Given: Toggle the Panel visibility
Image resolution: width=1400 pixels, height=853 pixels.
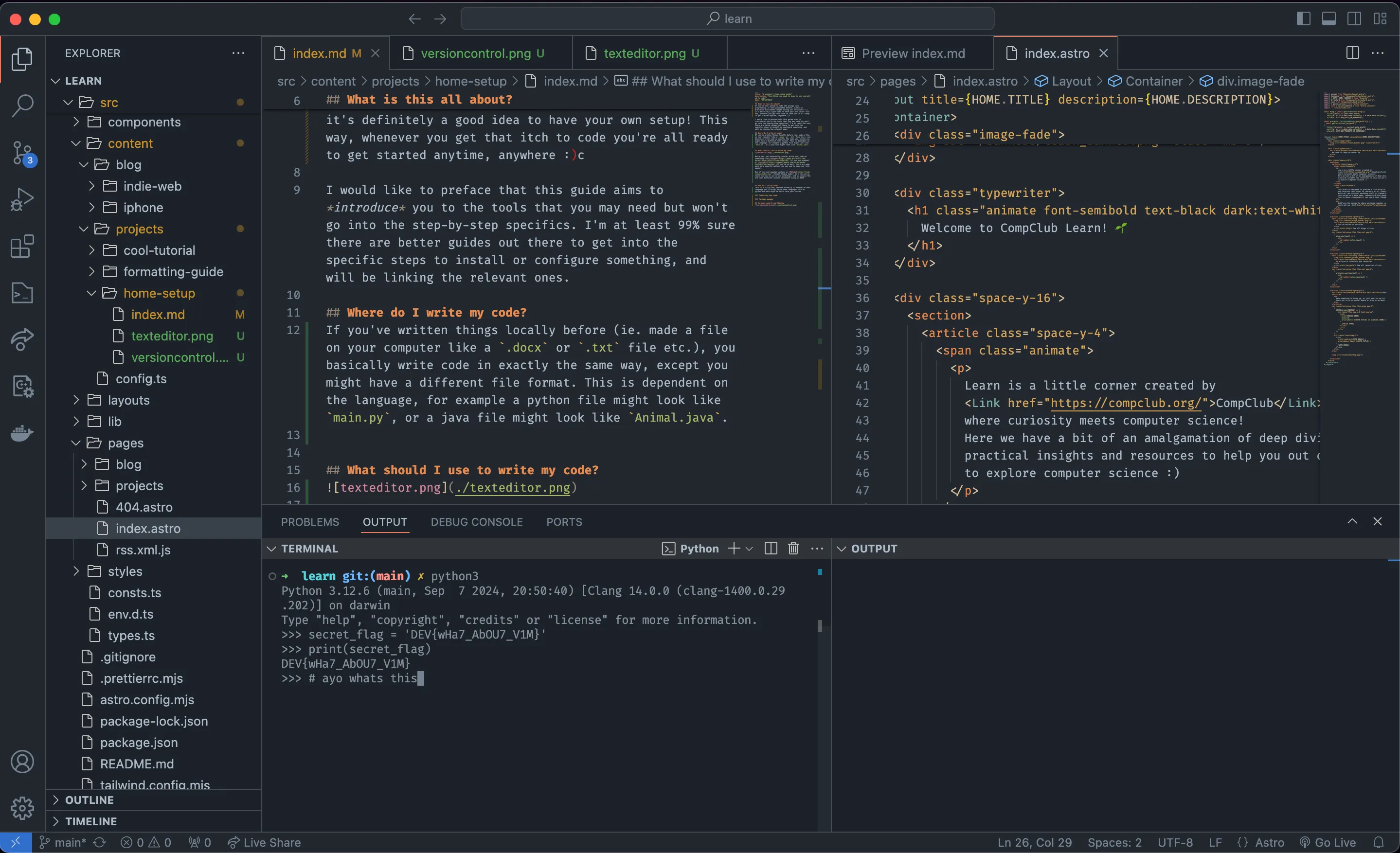Looking at the screenshot, I should click(x=1329, y=18).
